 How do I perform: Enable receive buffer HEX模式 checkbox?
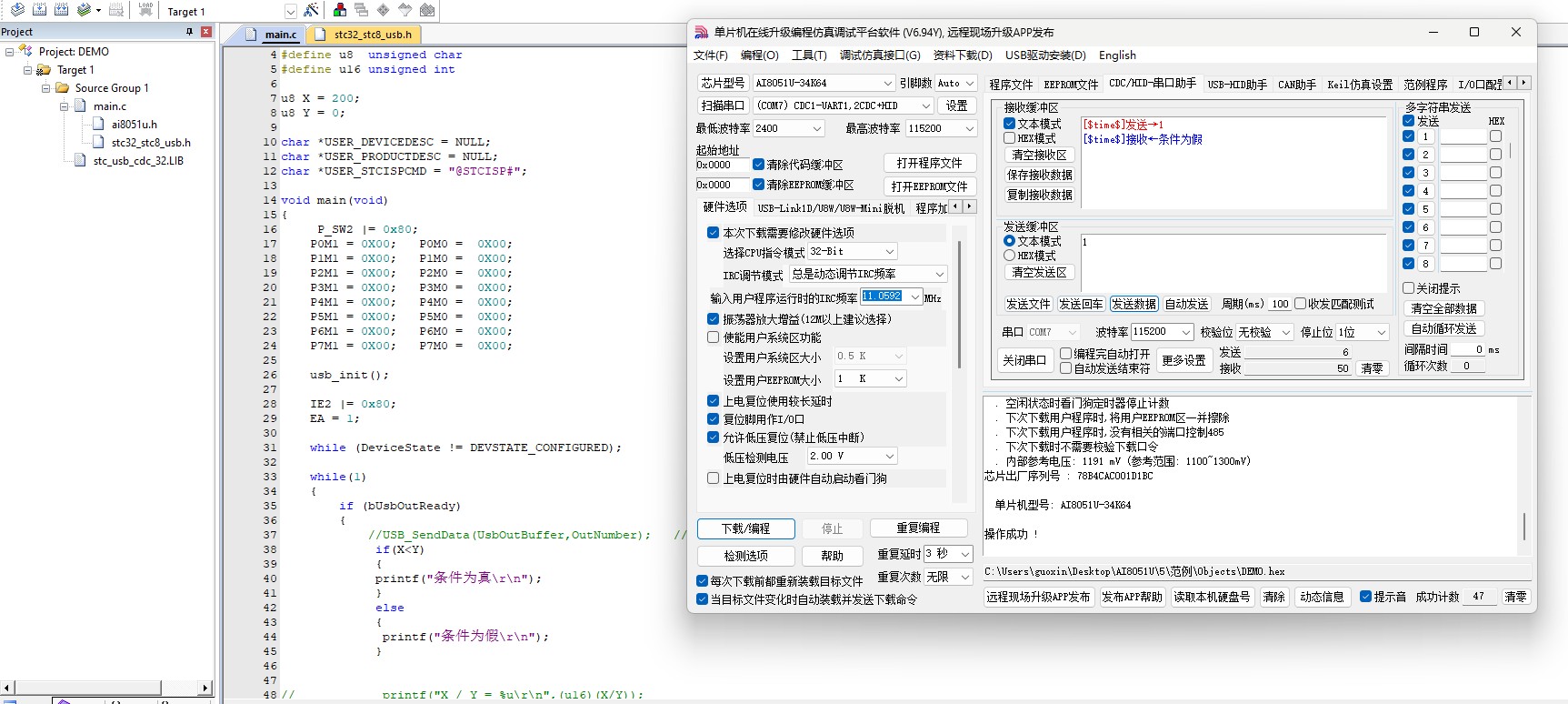pos(1010,138)
